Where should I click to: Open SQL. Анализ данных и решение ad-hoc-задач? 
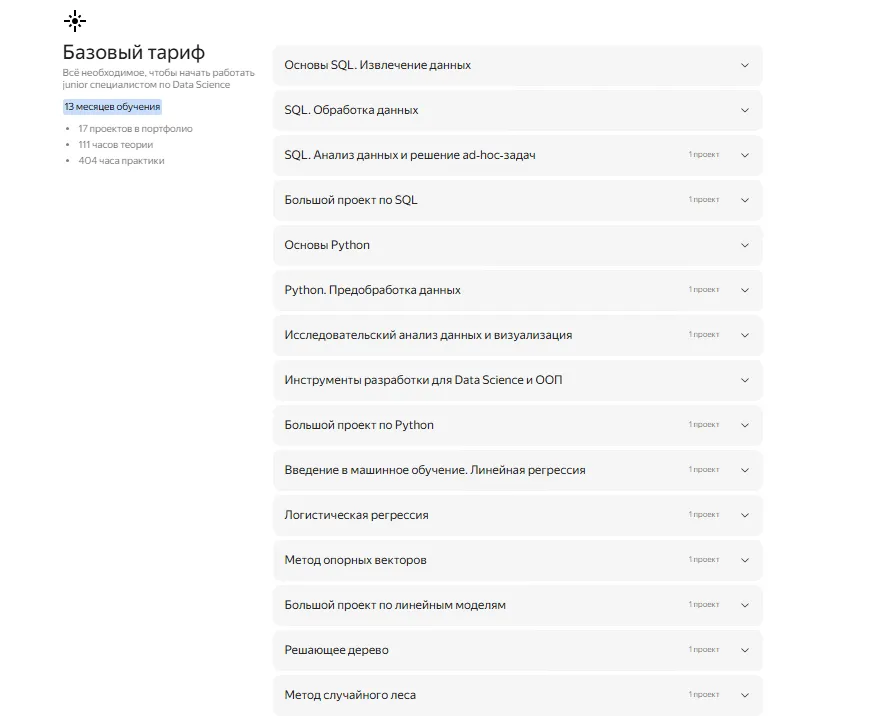tap(410, 155)
